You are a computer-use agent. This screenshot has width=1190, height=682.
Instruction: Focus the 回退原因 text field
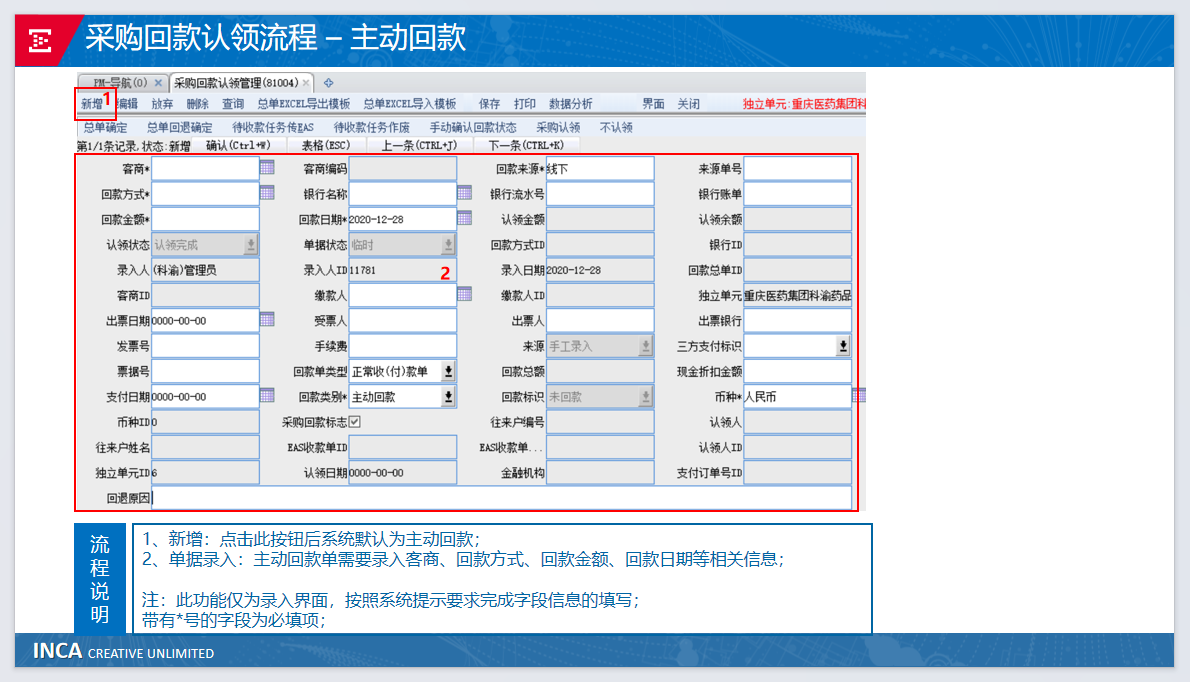point(501,498)
